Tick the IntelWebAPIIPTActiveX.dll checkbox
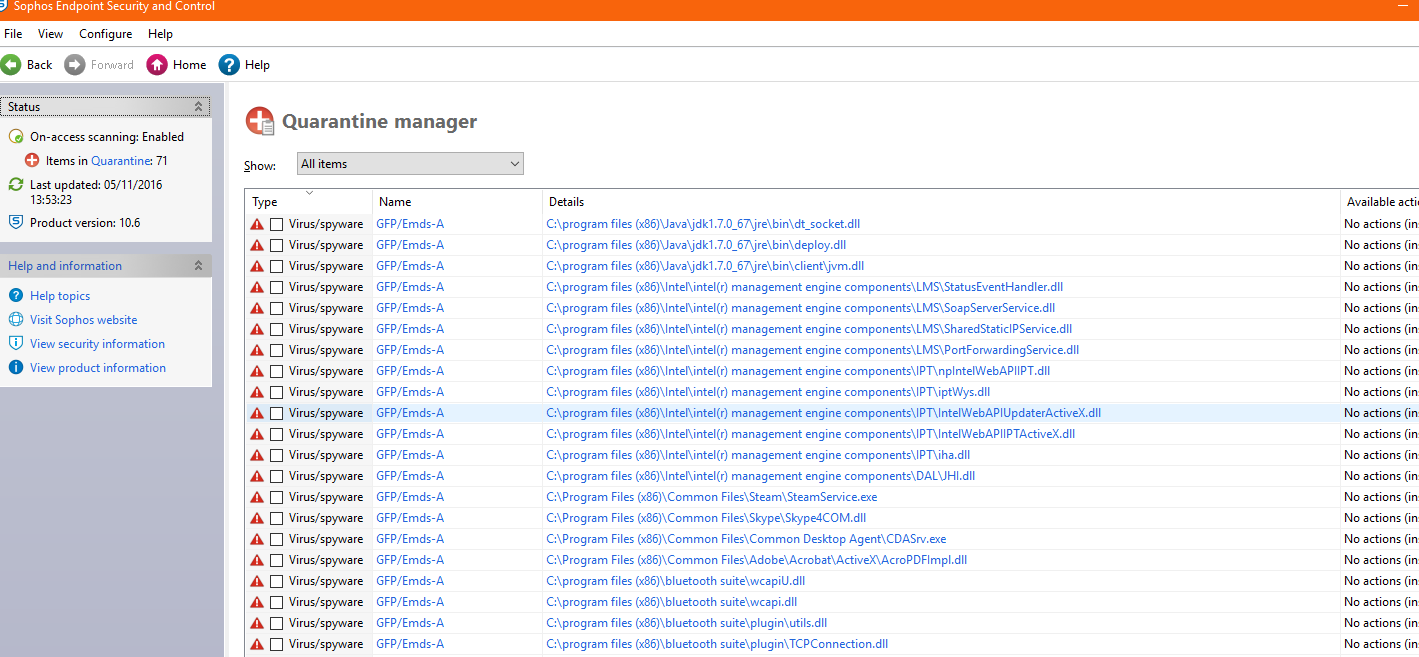Image resolution: width=1419 pixels, height=657 pixels. coord(277,434)
